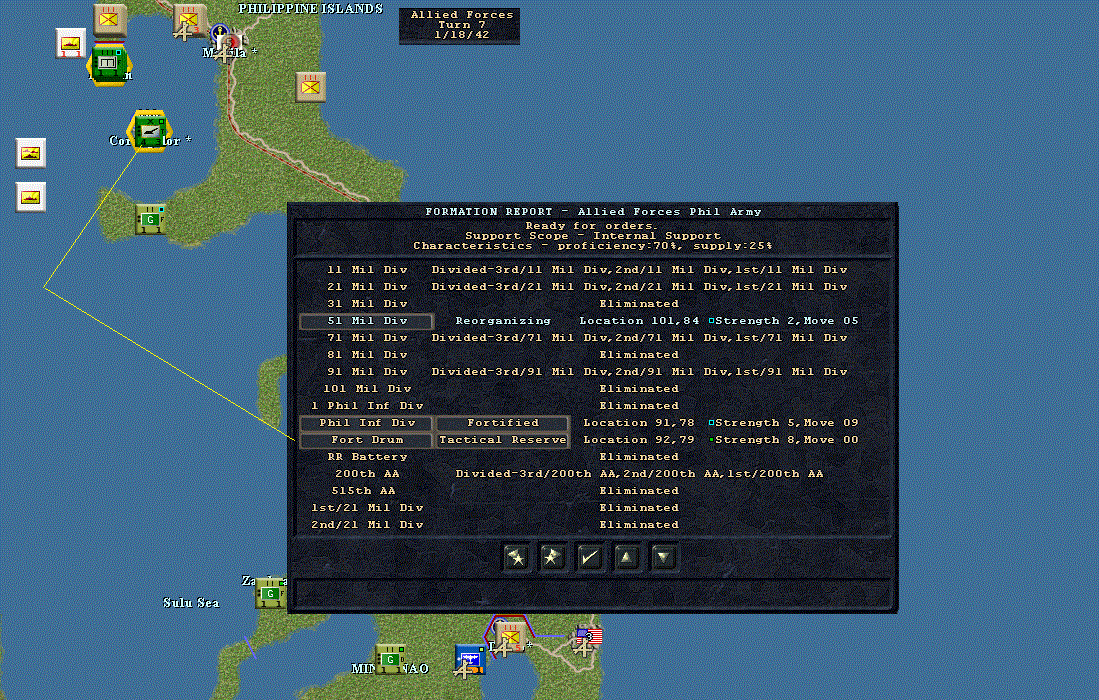Click the Ready for orders status line
This screenshot has width=1099, height=700.
593,226
